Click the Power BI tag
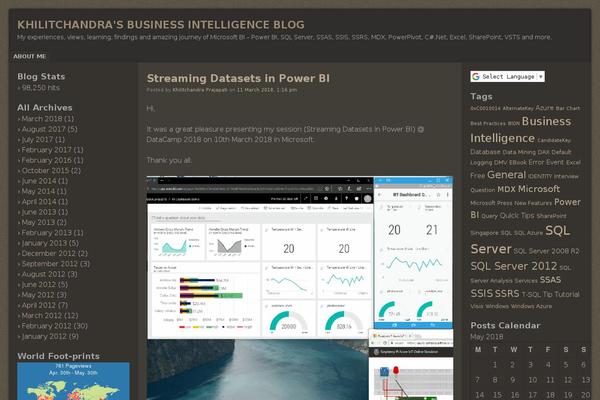The height and width of the screenshot is (400, 600). point(525,208)
